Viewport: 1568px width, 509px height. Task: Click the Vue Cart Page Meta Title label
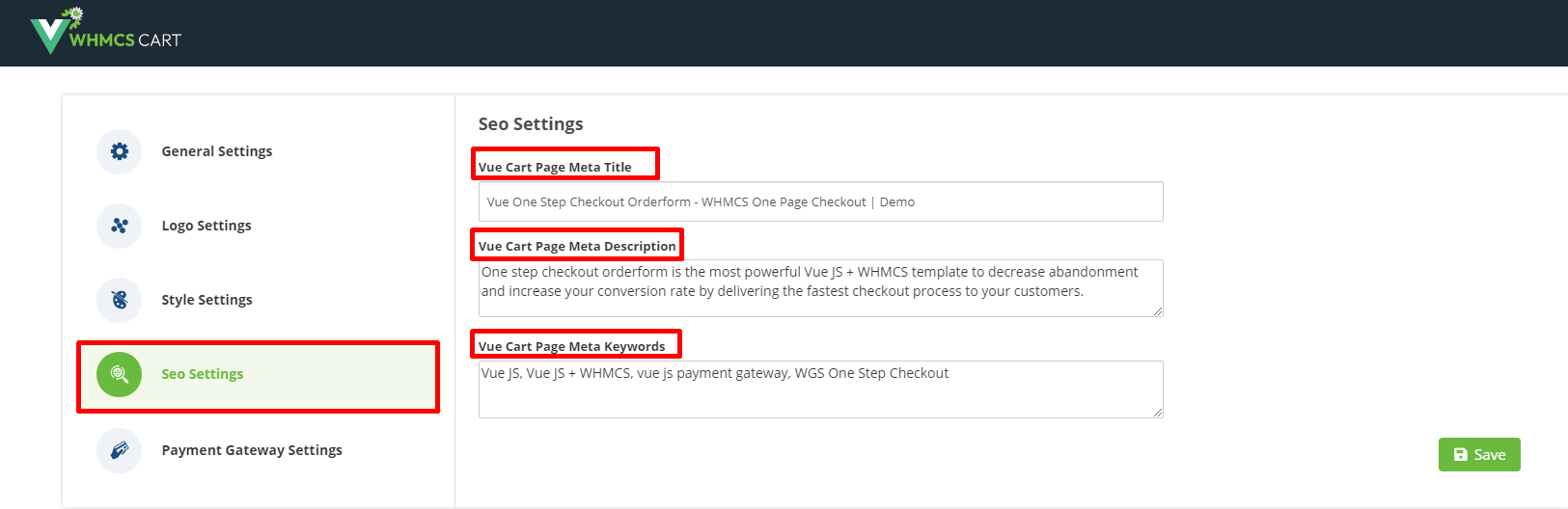coord(555,167)
